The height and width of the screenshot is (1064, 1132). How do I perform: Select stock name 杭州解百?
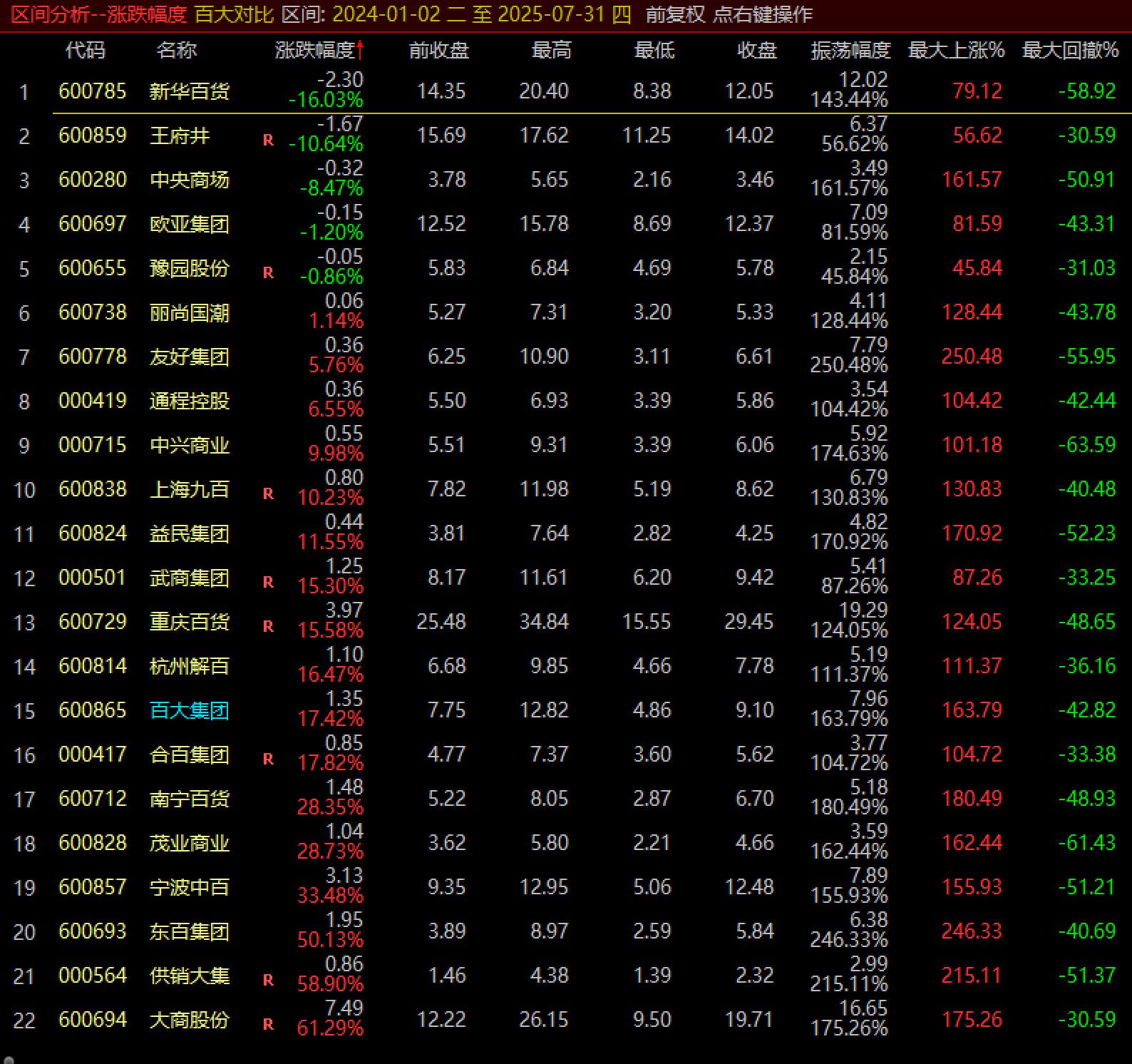(x=190, y=666)
